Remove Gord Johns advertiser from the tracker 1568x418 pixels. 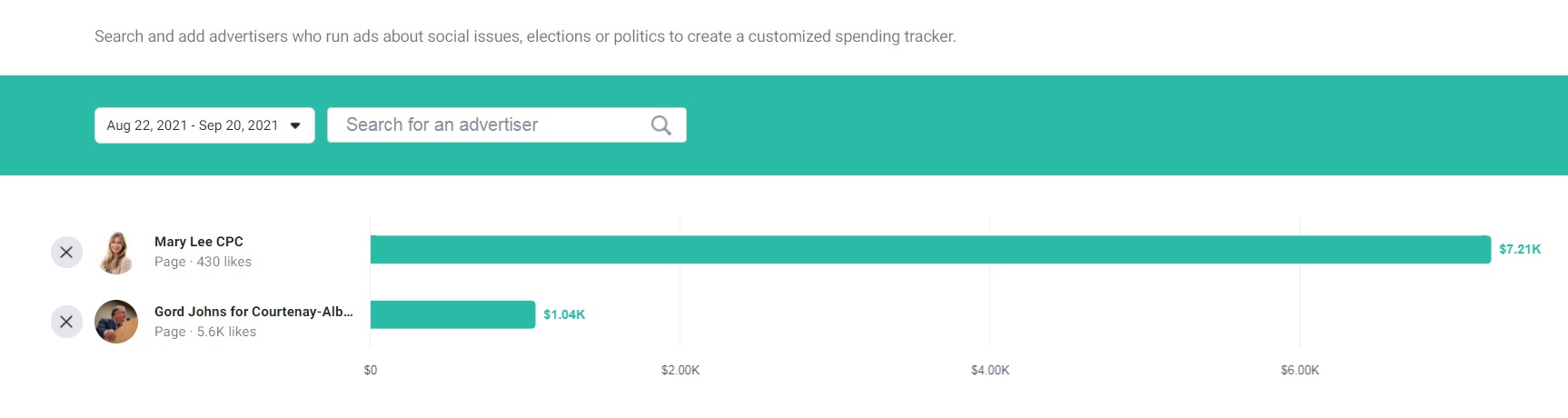[66, 322]
